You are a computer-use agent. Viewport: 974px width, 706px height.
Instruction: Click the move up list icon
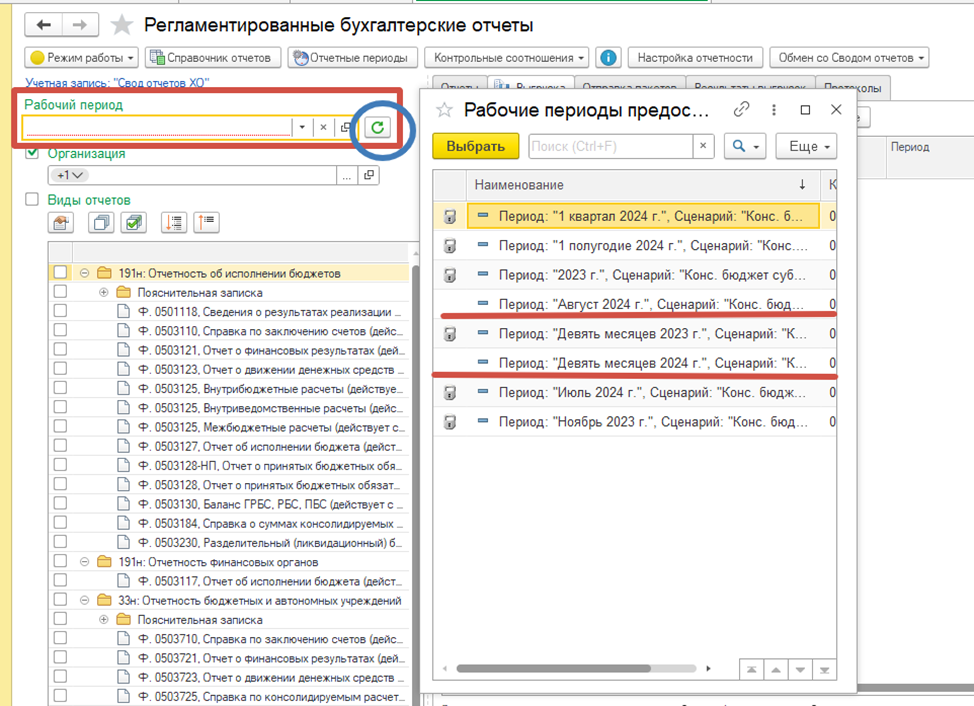(x=206, y=222)
